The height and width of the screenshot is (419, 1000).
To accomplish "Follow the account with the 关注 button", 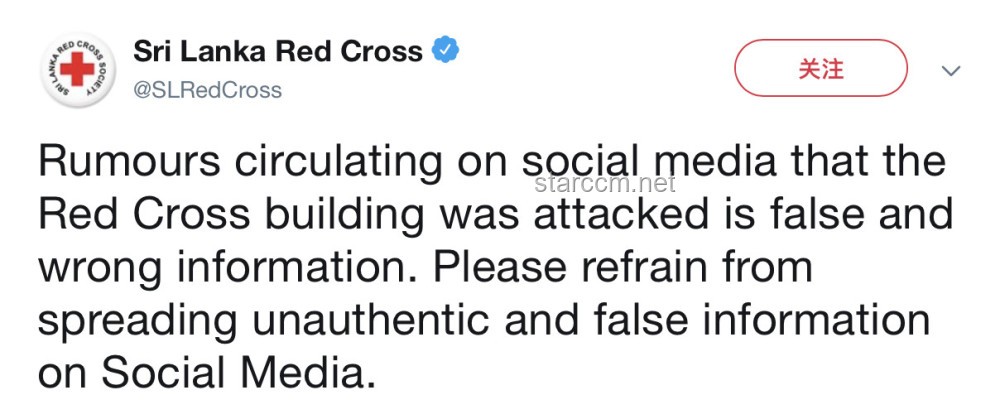I will click(x=821, y=68).
